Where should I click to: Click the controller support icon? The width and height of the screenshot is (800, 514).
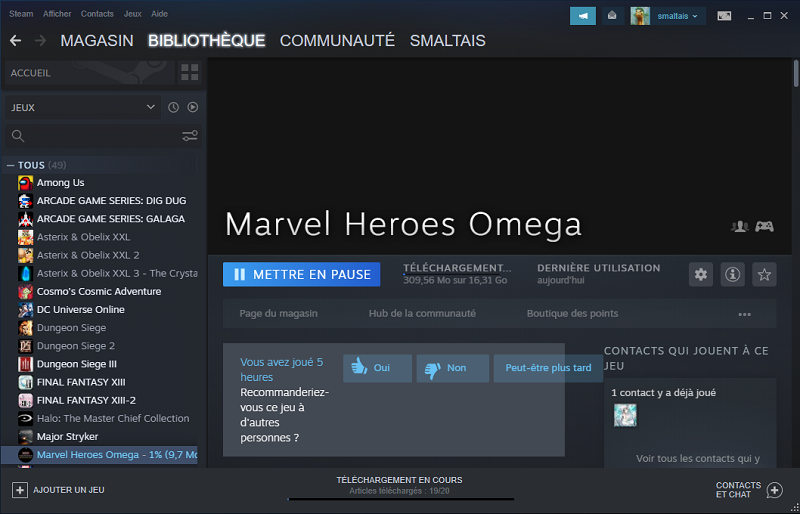click(764, 226)
